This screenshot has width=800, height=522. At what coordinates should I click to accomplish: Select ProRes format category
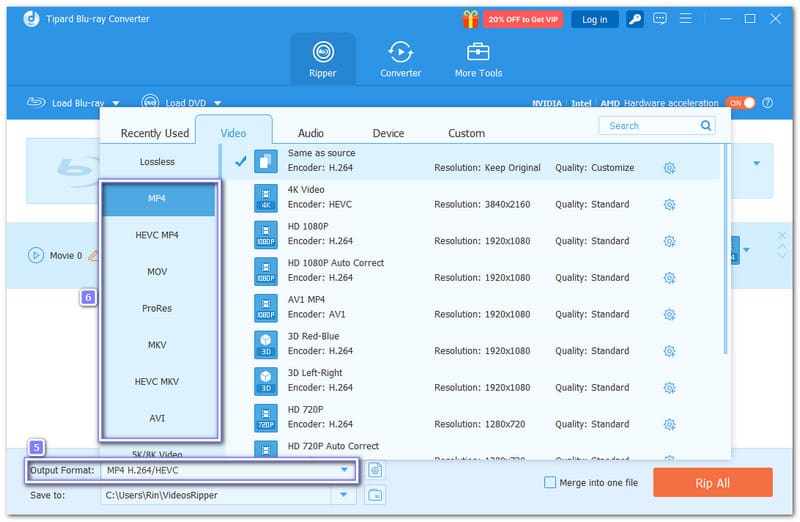159,308
